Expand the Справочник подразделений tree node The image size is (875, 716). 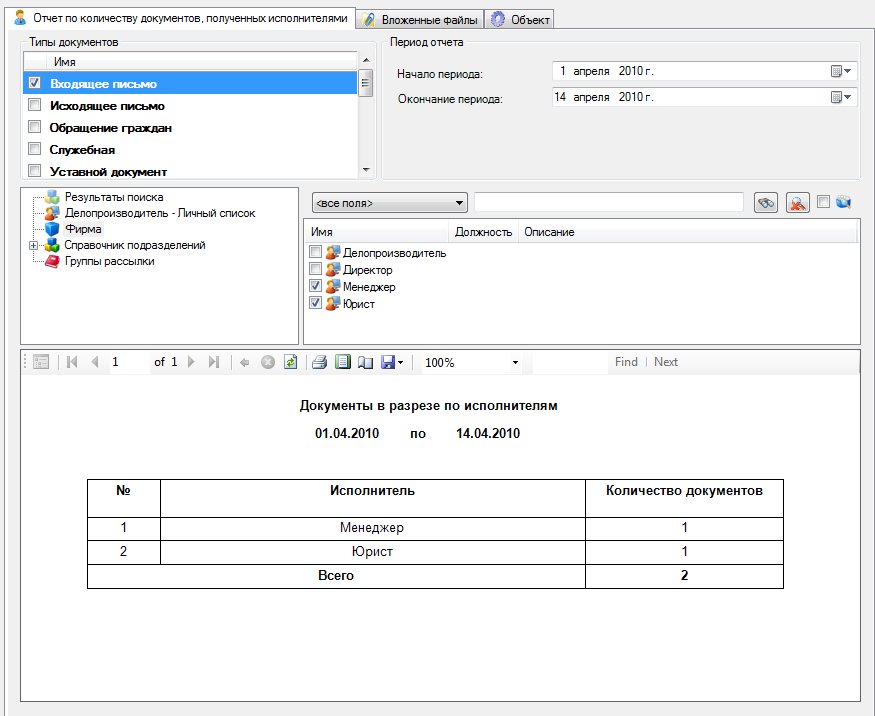33,246
